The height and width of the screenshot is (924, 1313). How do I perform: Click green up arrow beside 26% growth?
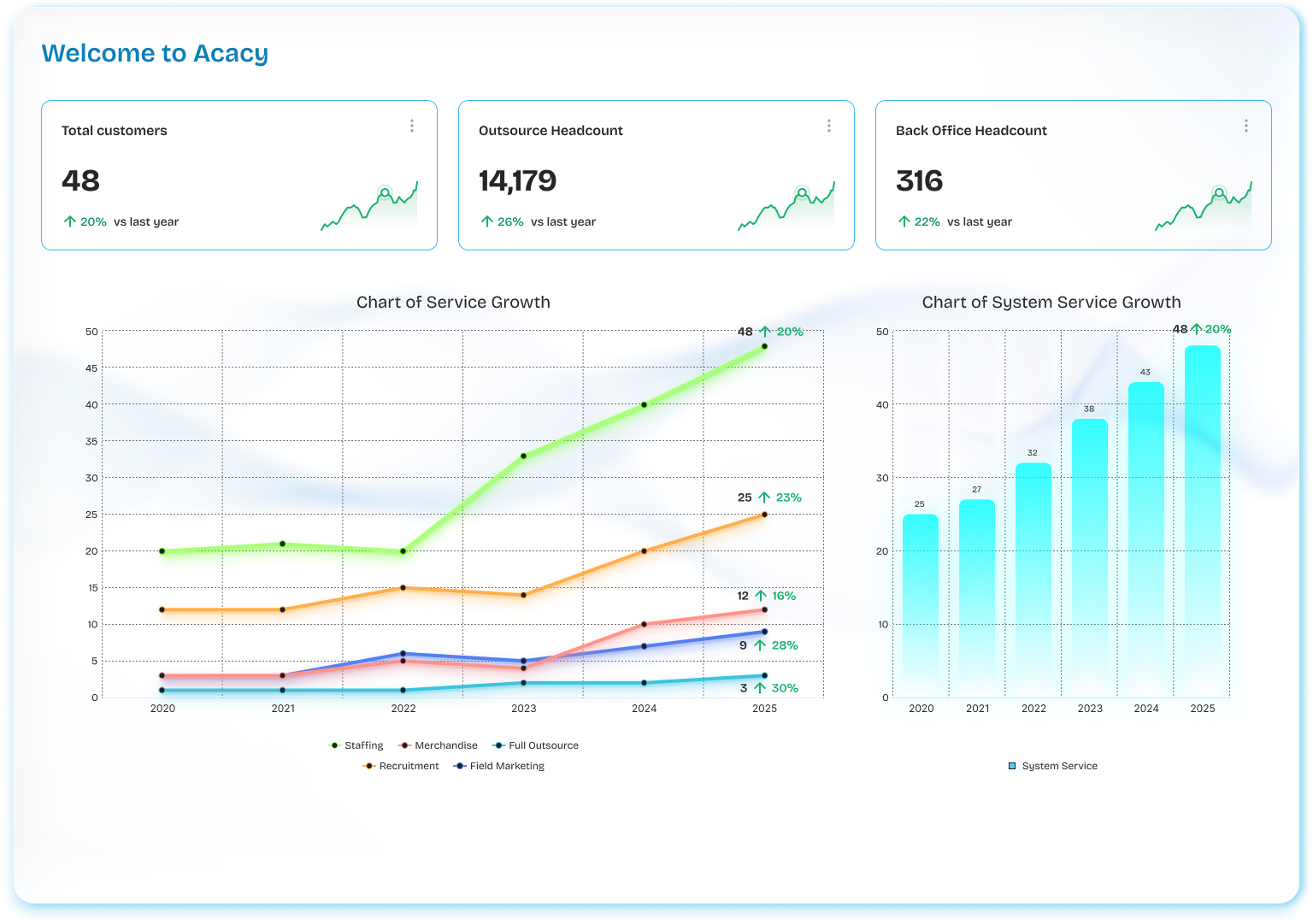tap(487, 221)
